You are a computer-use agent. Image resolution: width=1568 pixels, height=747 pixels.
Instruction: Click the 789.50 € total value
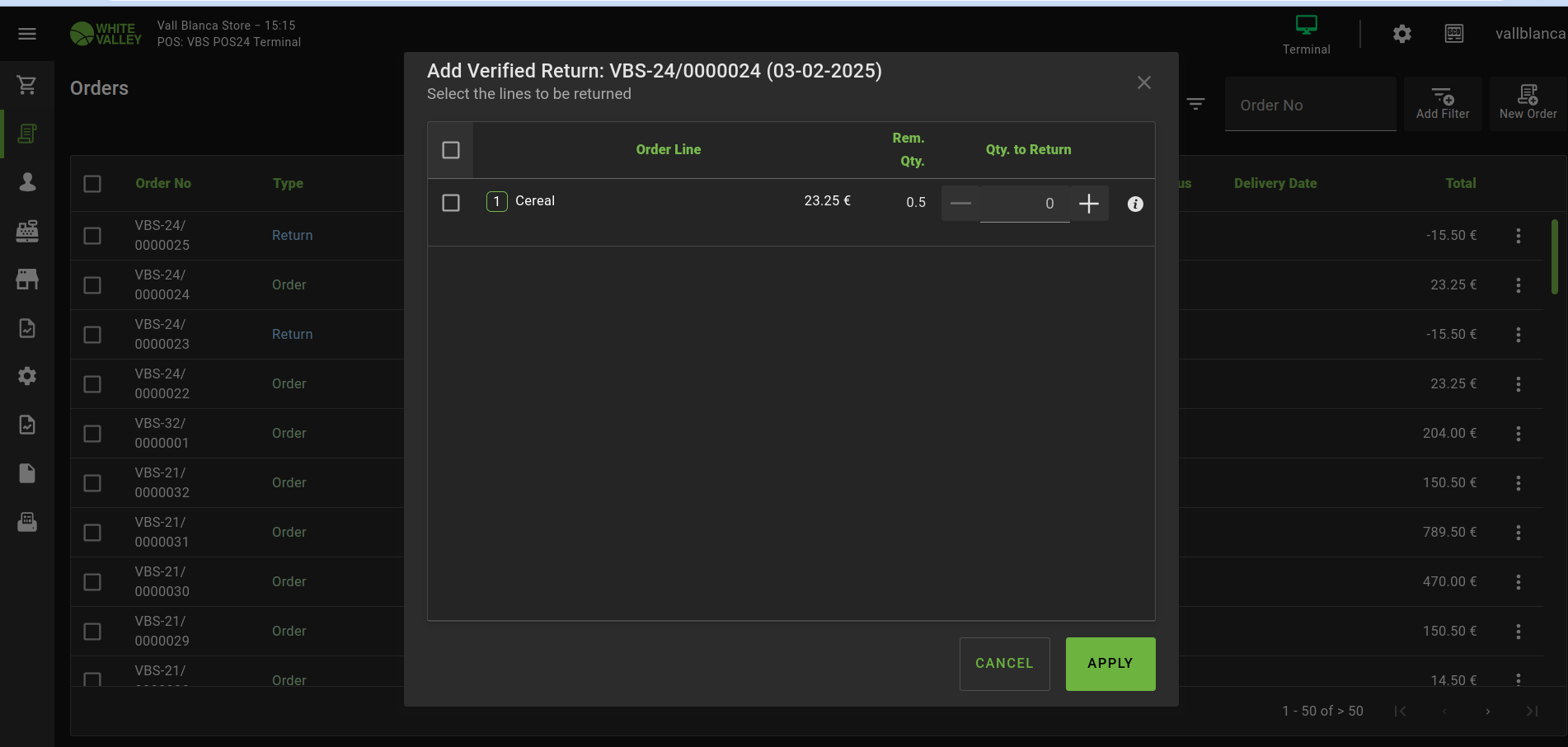click(x=1449, y=533)
